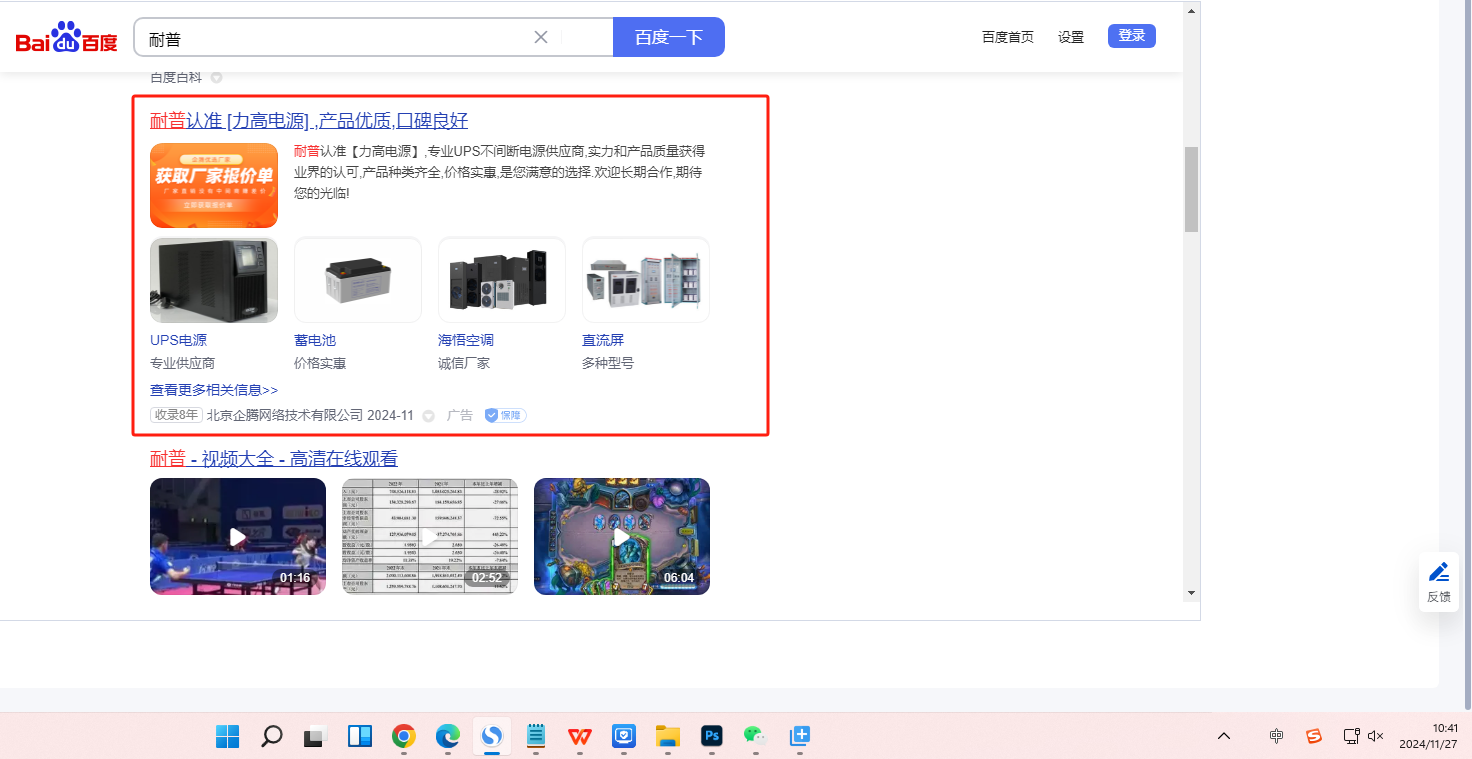Open network settings tray icon
Screen dimensions: 1472x759
pyautogui.click(x=1351, y=737)
